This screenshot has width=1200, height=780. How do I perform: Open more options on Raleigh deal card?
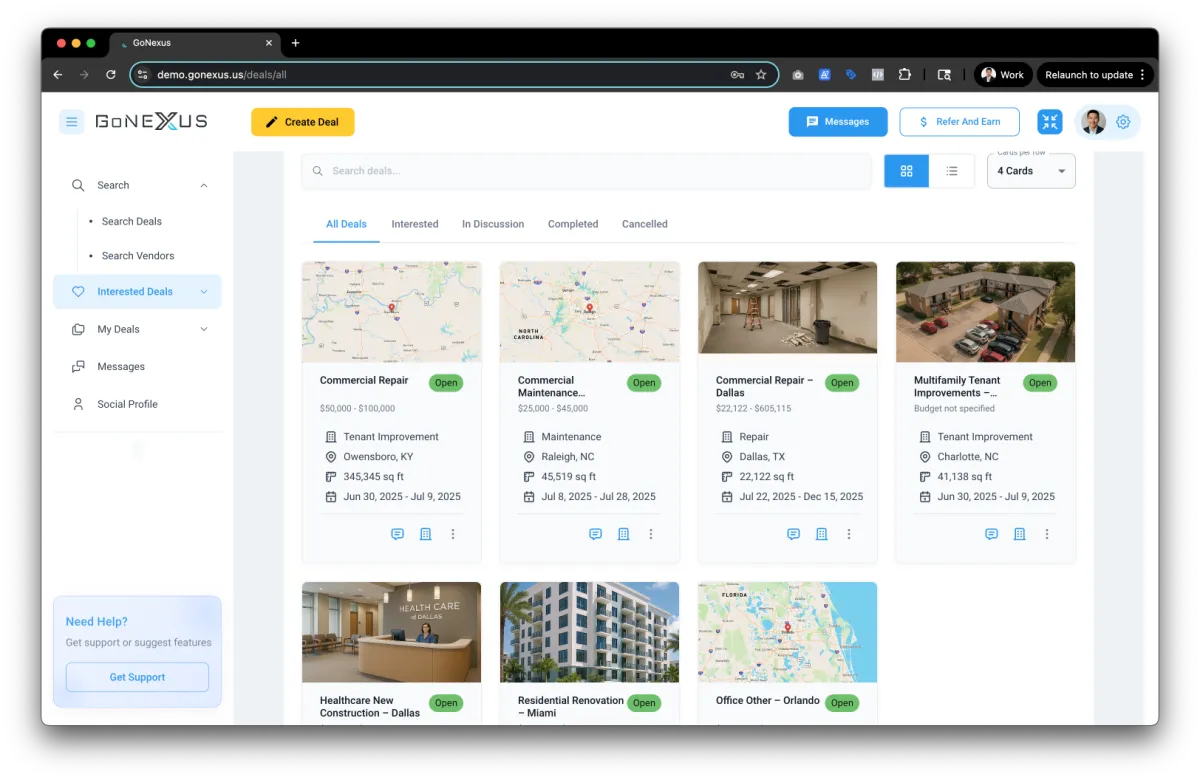651,534
